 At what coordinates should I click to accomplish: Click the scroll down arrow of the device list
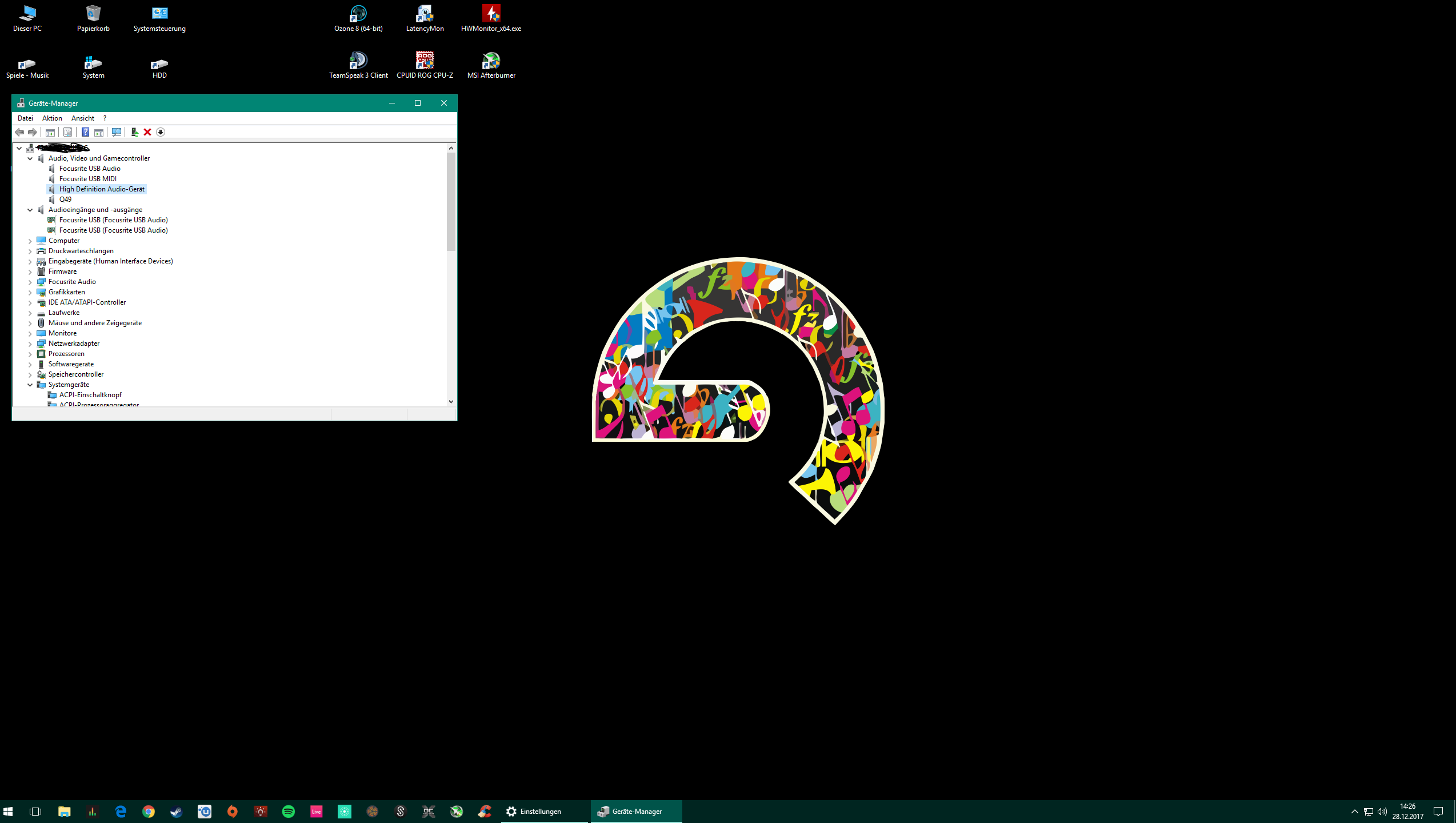[451, 401]
